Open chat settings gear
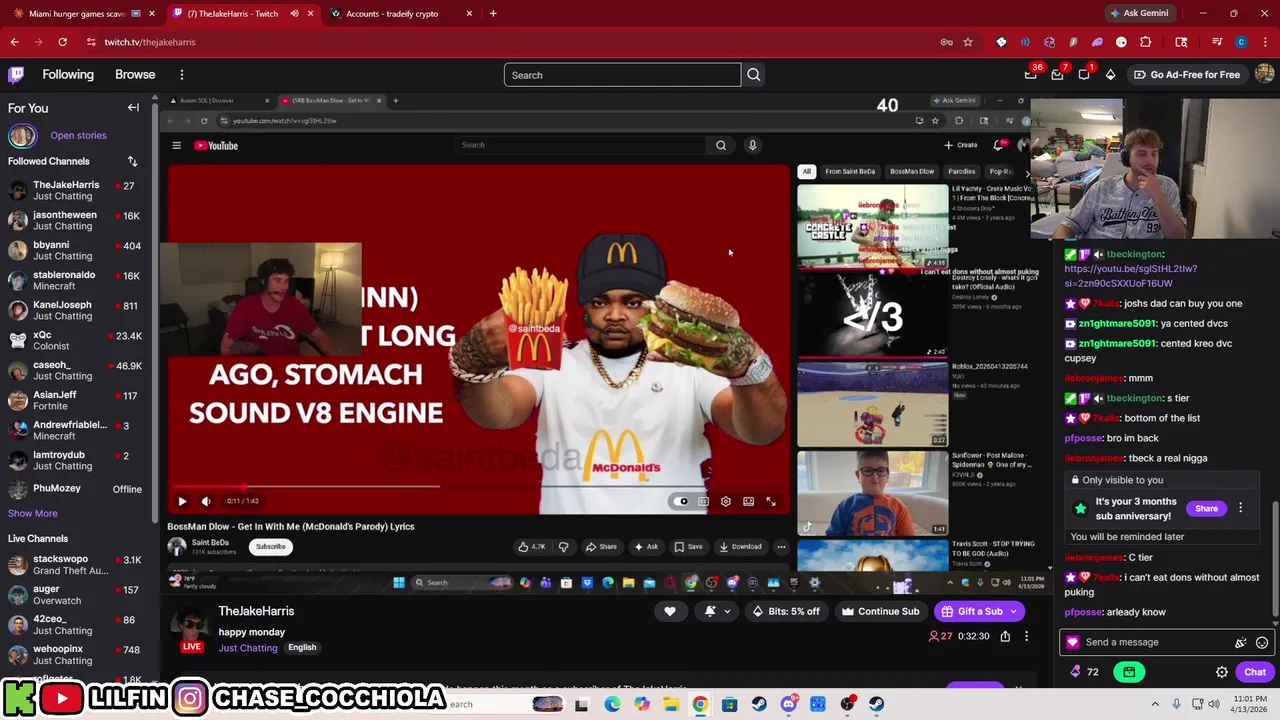Screen dimensions: 1280x720 pyautogui.click(x=1221, y=672)
